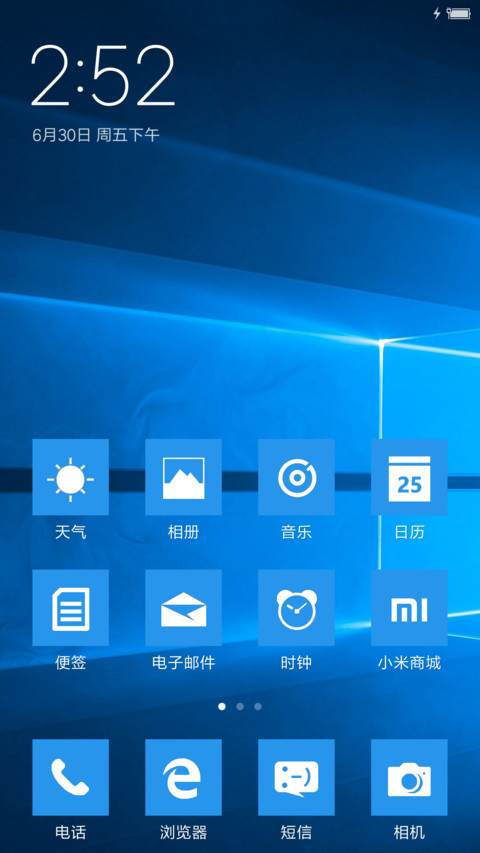The width and height of the screenshot is (480, 853).
Task: Launch the 小米商城 Mi store app
Action: tap(409, 608)
